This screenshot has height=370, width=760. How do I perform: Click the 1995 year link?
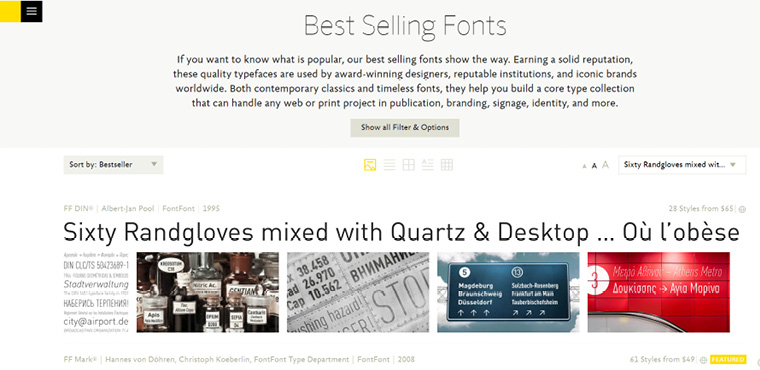pyautogui.click(x=211, y=209)
